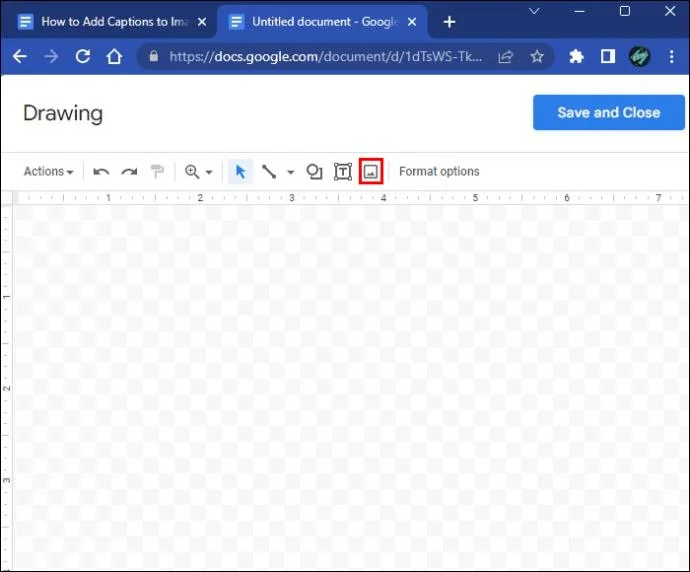Viewport: 690px width, 572px height.
Task: Click the address bar URL
Action: click(x=326, y=56)
